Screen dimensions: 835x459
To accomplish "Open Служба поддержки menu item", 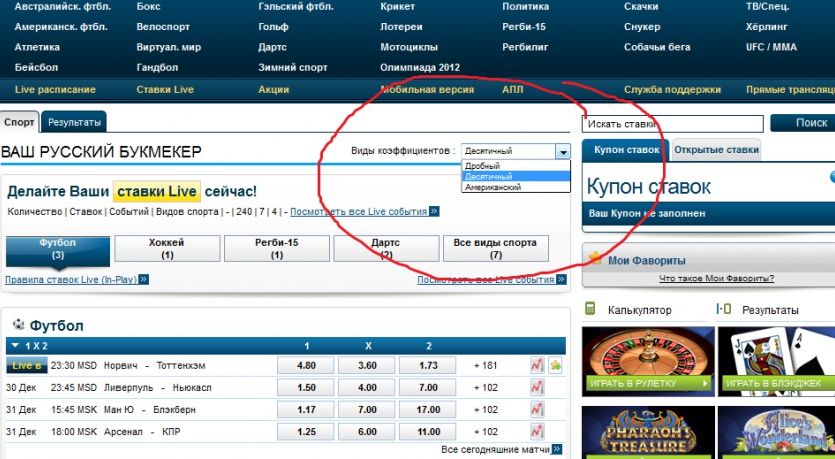I will click(x=673, y=89).
